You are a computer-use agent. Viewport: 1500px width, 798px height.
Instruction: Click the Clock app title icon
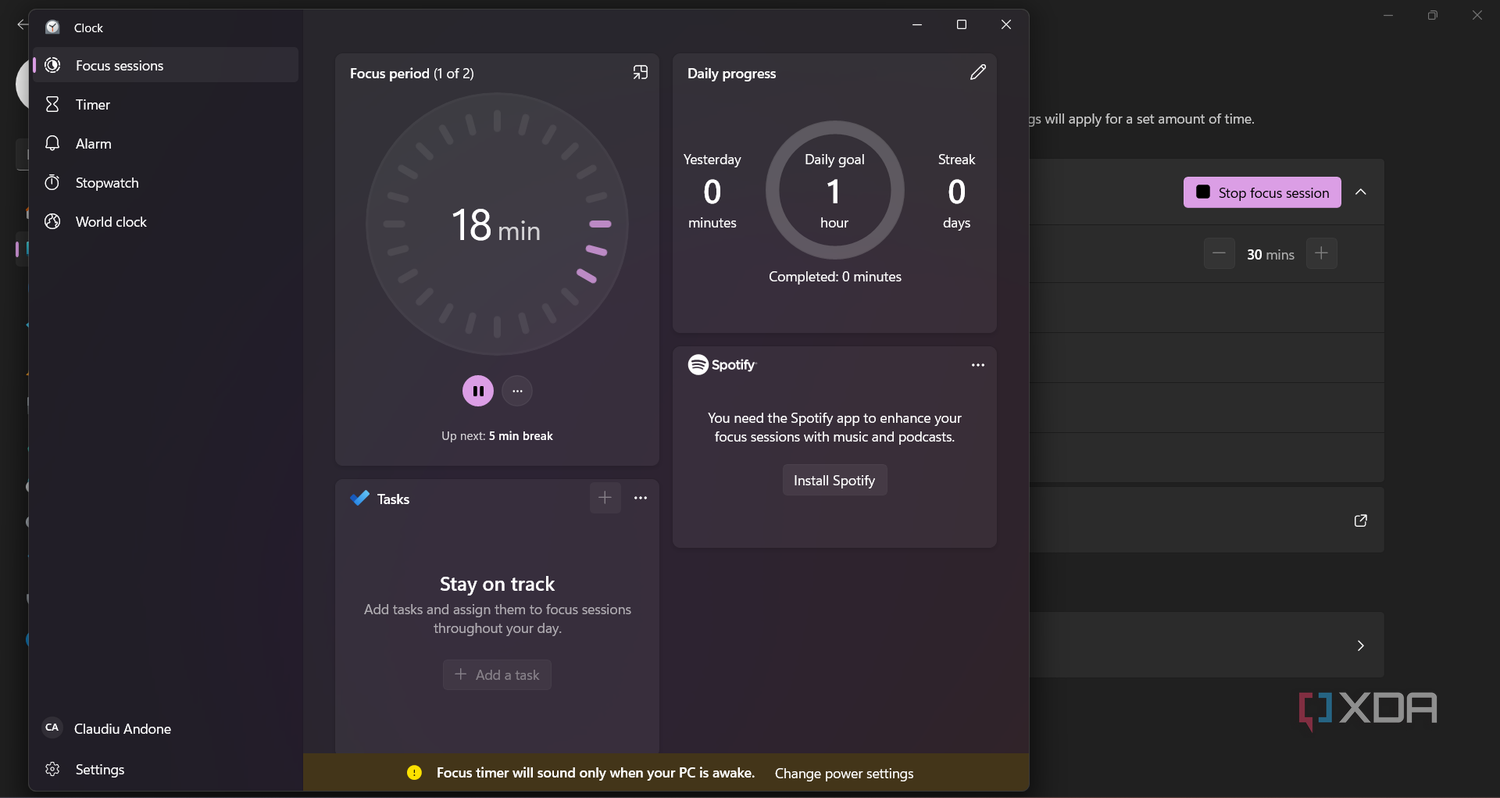(x=53, y=27)
